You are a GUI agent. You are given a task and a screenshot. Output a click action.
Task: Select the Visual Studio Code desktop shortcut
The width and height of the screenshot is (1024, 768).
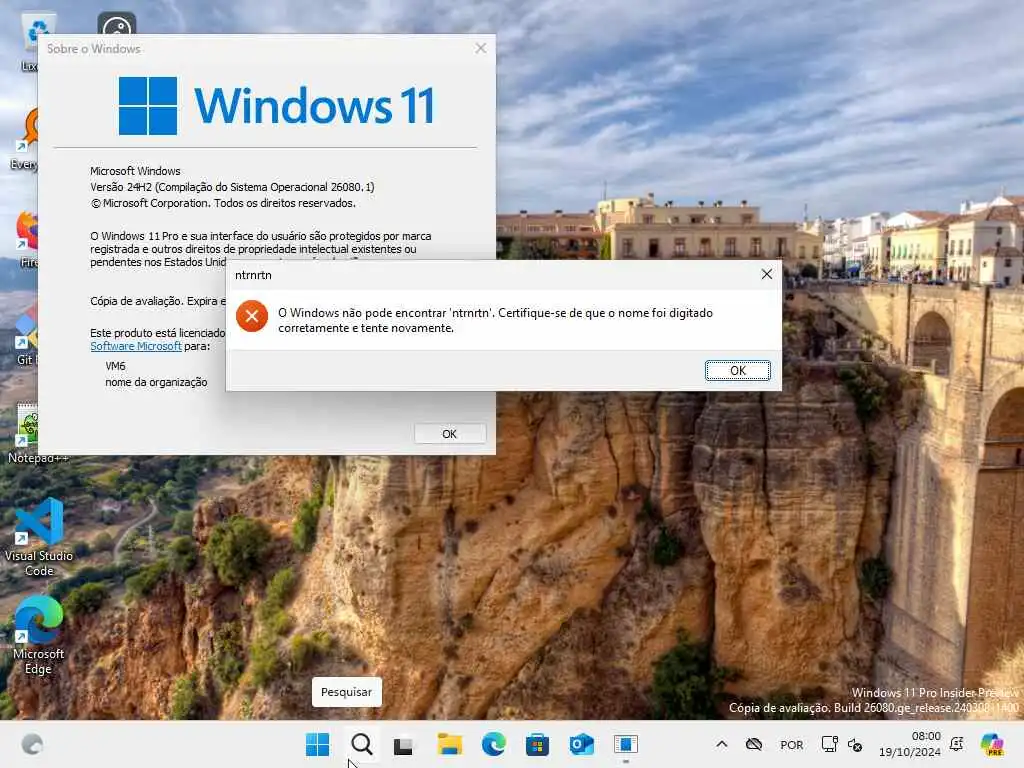pyautogui.click(x=39, y=537)
